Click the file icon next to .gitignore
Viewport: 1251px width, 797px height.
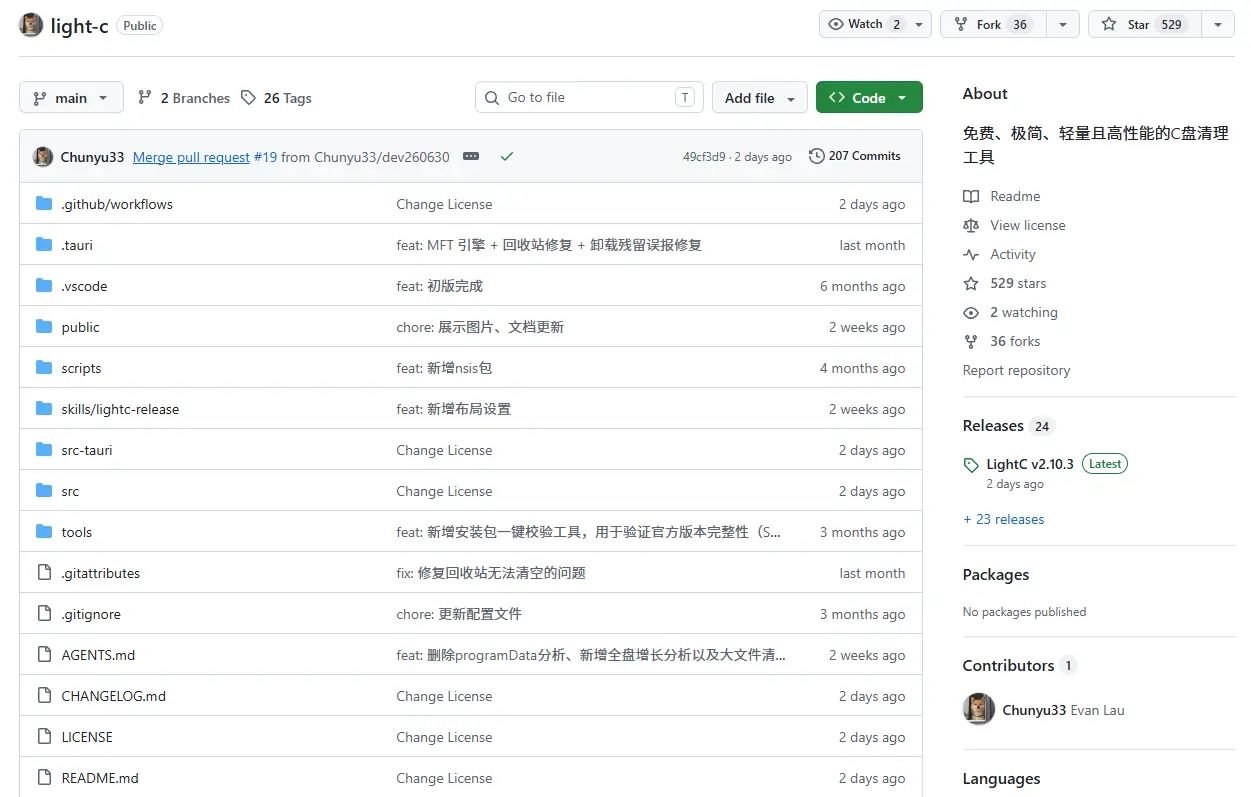pos(43,614)
